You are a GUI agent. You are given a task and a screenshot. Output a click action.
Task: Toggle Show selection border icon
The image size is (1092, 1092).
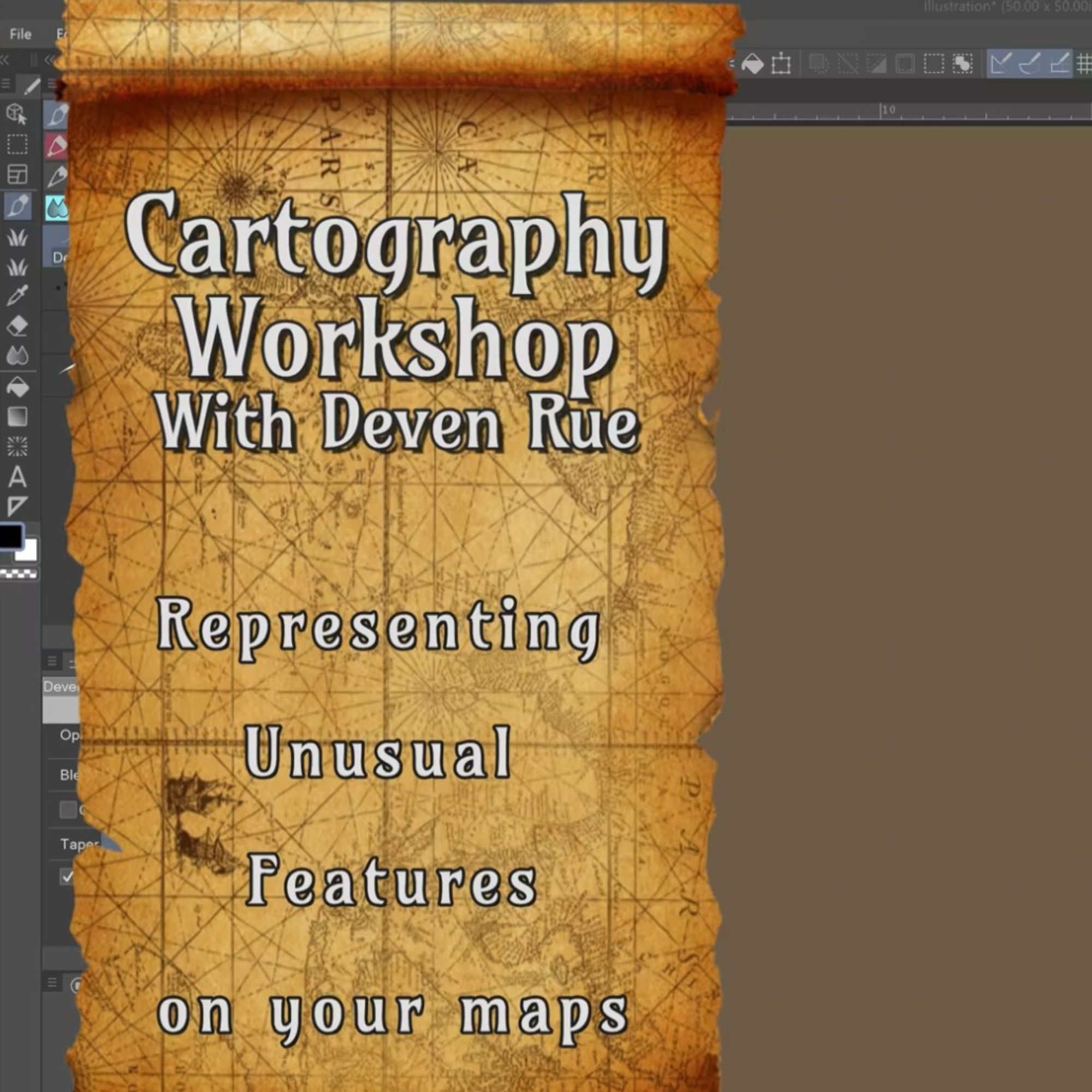pyautogui.click(x=962, y=64)
